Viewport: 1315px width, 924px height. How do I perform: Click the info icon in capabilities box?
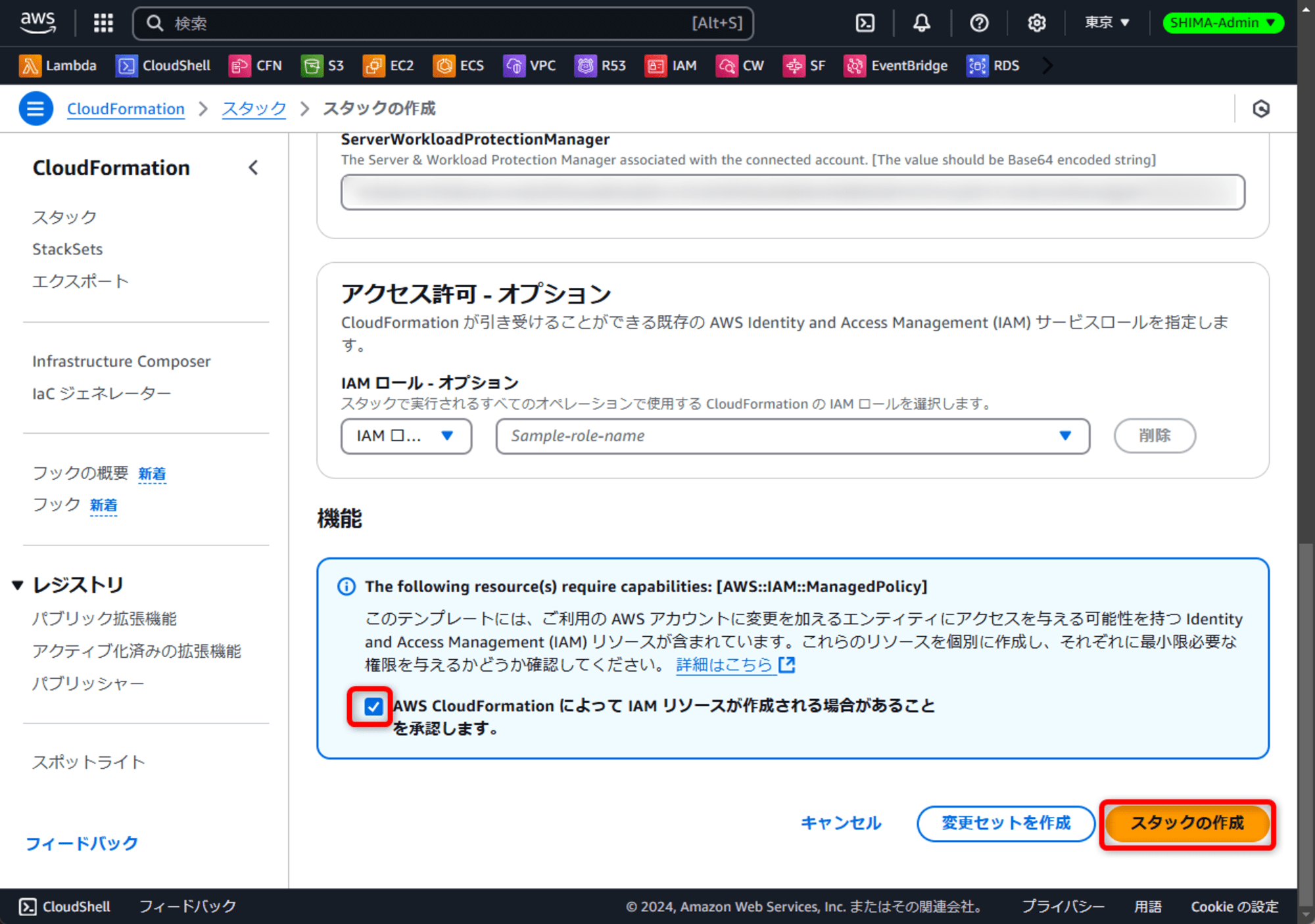pos(346,586)
